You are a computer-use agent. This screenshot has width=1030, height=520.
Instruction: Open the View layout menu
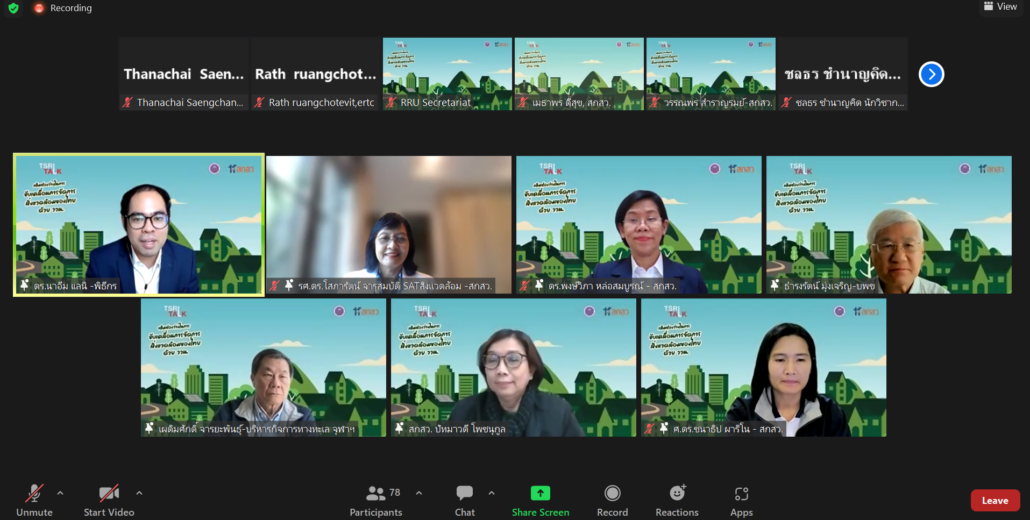click(x=999, y=7)
